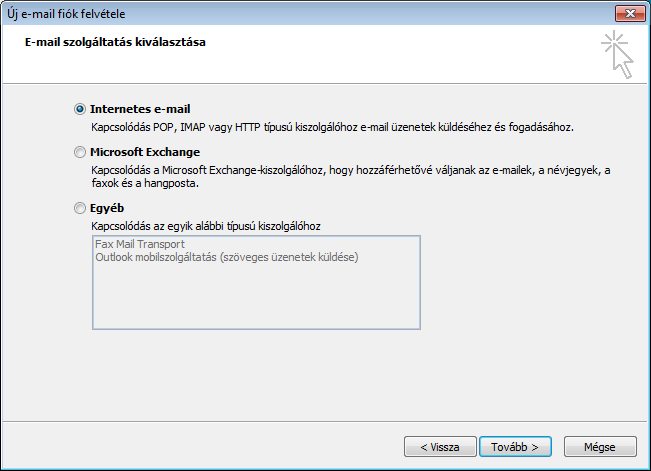
Task: Go back with the Vissza button
Action: tap(440, 447)
